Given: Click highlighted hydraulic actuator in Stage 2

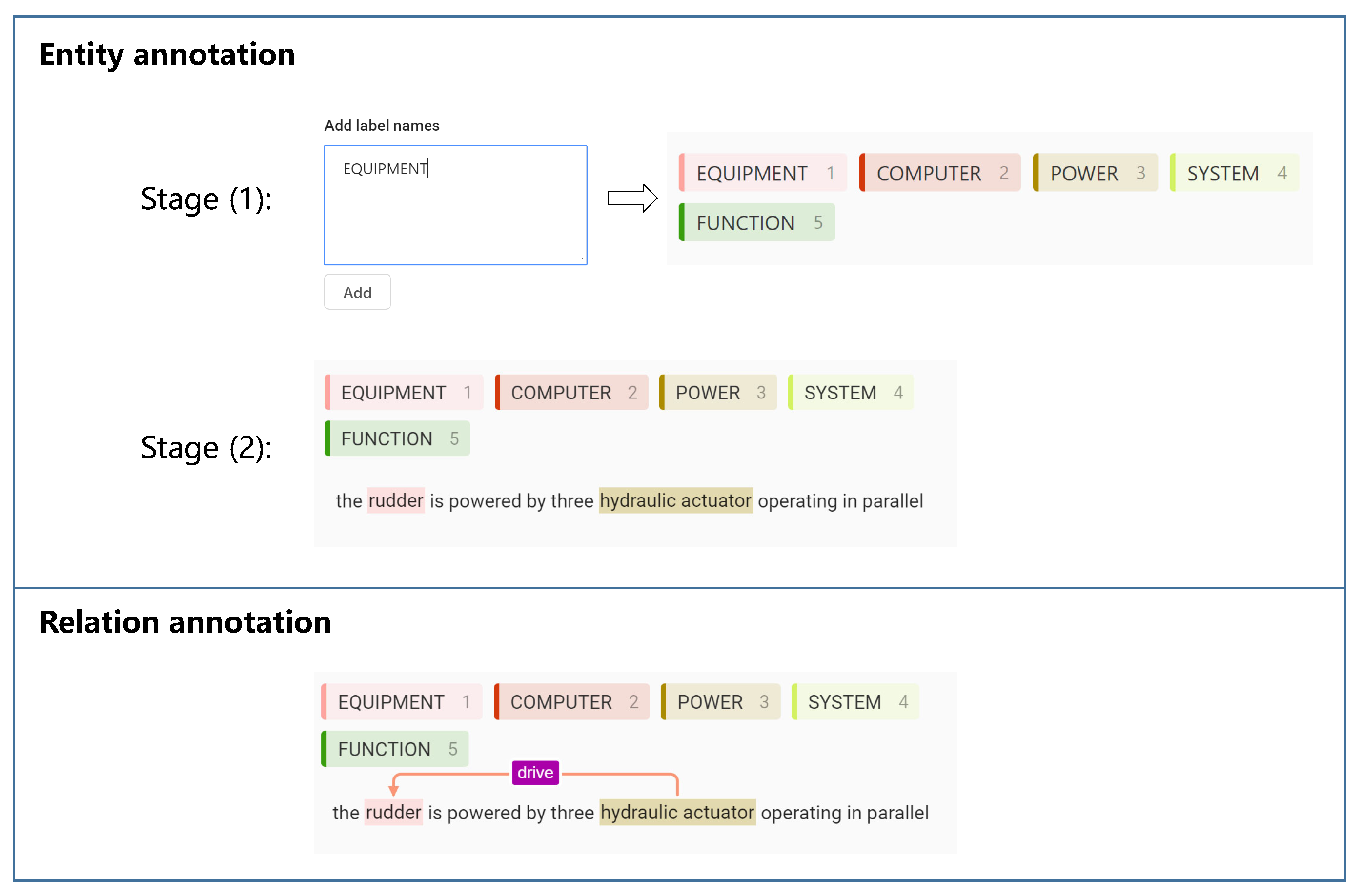Looking at the screenshot, I should pos(675,500).
